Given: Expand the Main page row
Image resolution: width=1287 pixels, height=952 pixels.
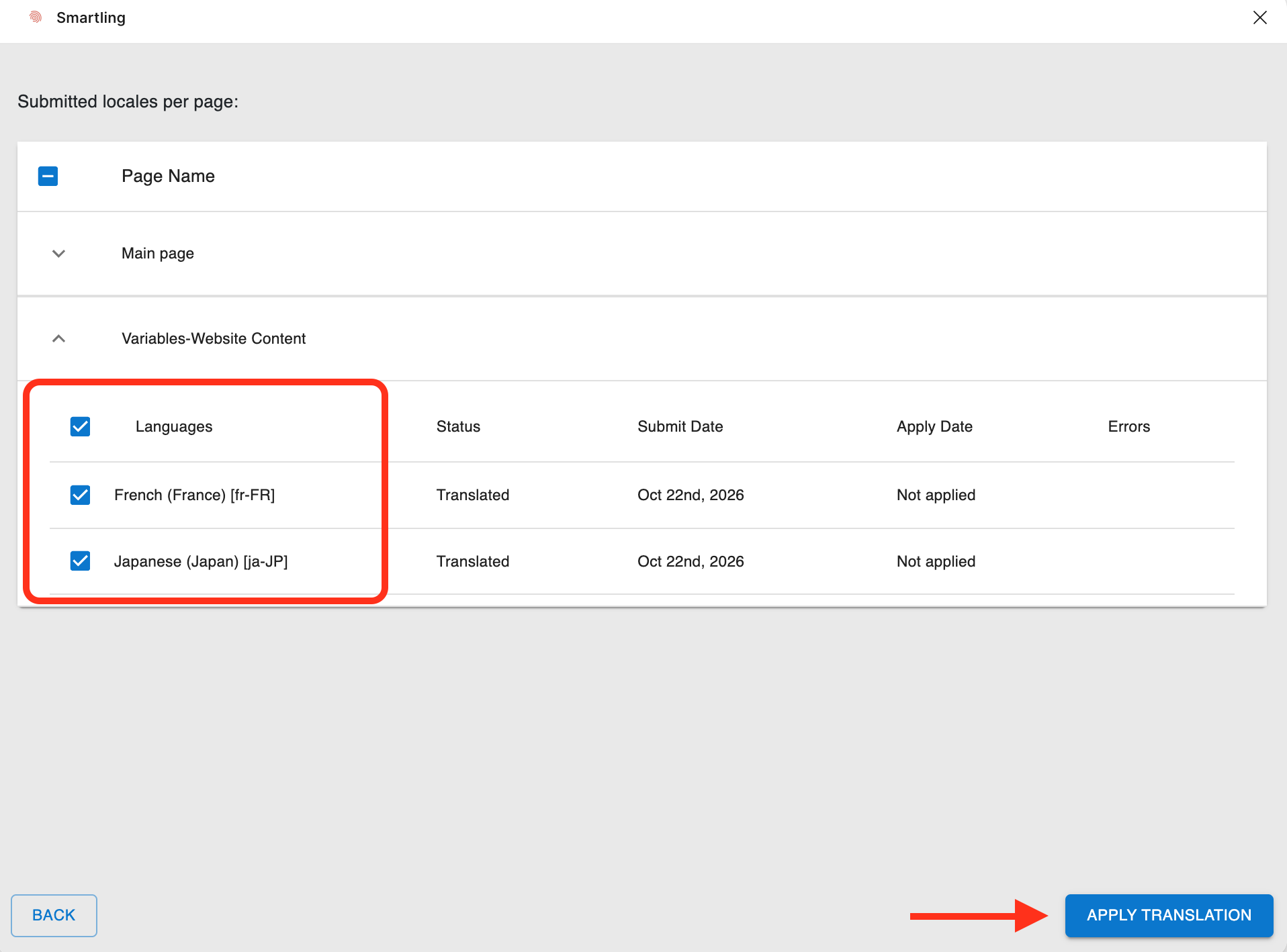Looking at the screenshot, I should (58, 254).
